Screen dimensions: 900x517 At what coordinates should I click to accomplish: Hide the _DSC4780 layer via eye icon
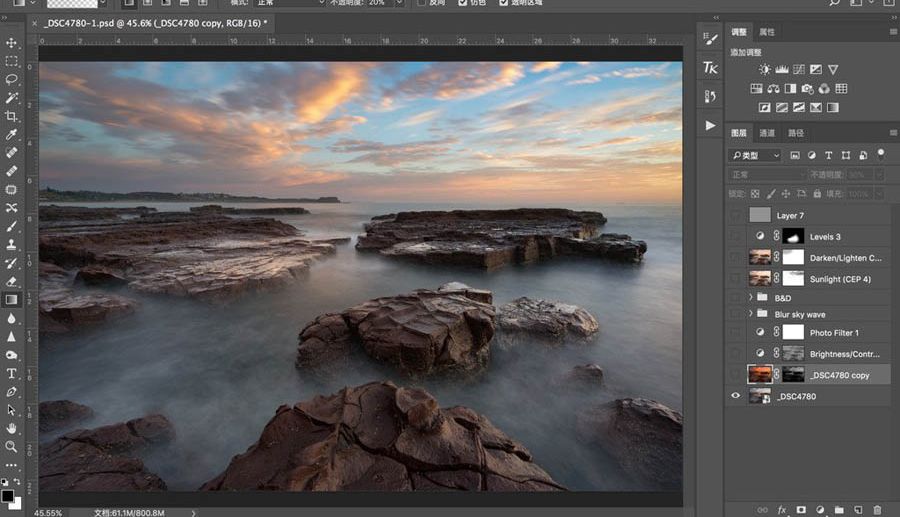click(735, 395)
